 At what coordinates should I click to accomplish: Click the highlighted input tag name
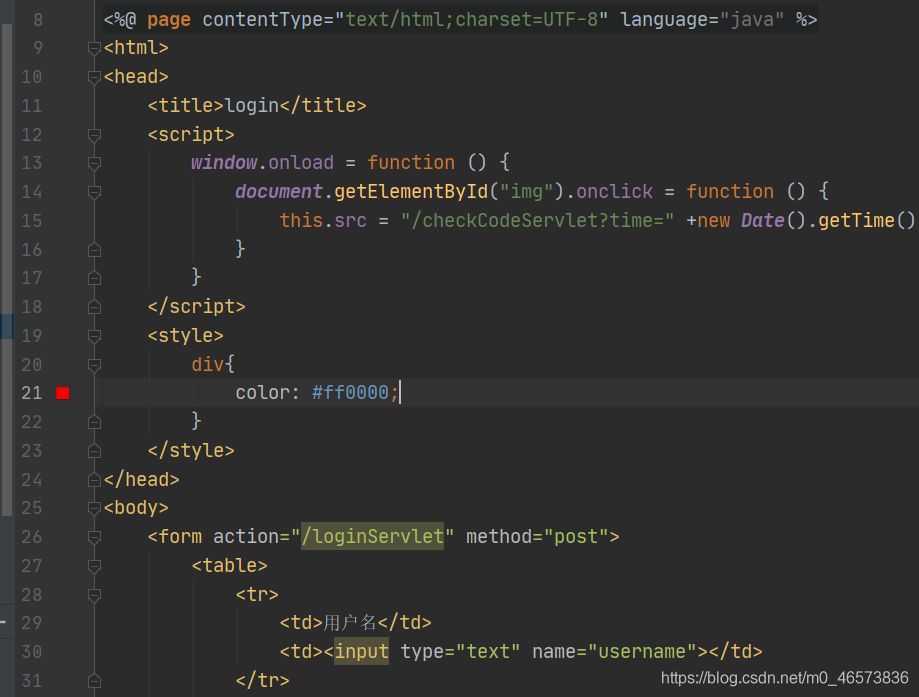[361, 651]
